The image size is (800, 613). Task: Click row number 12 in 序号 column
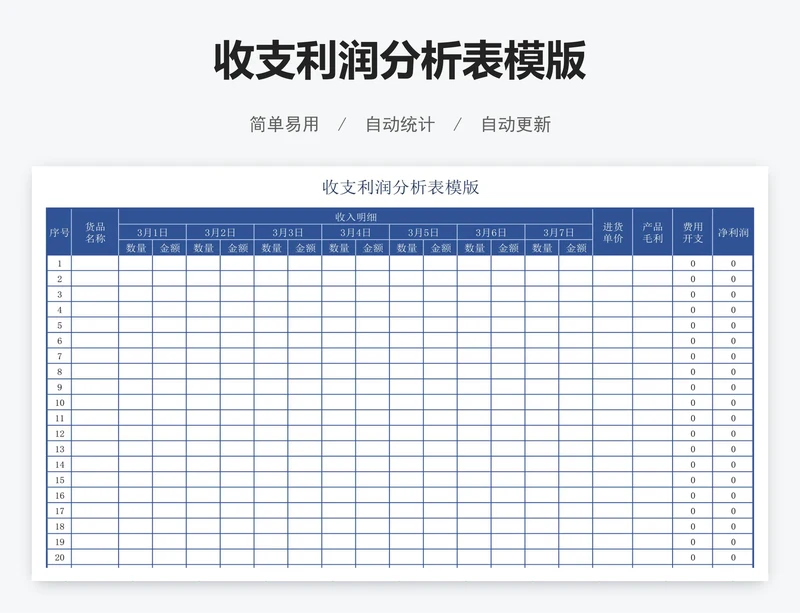click(x=59, y=433)
